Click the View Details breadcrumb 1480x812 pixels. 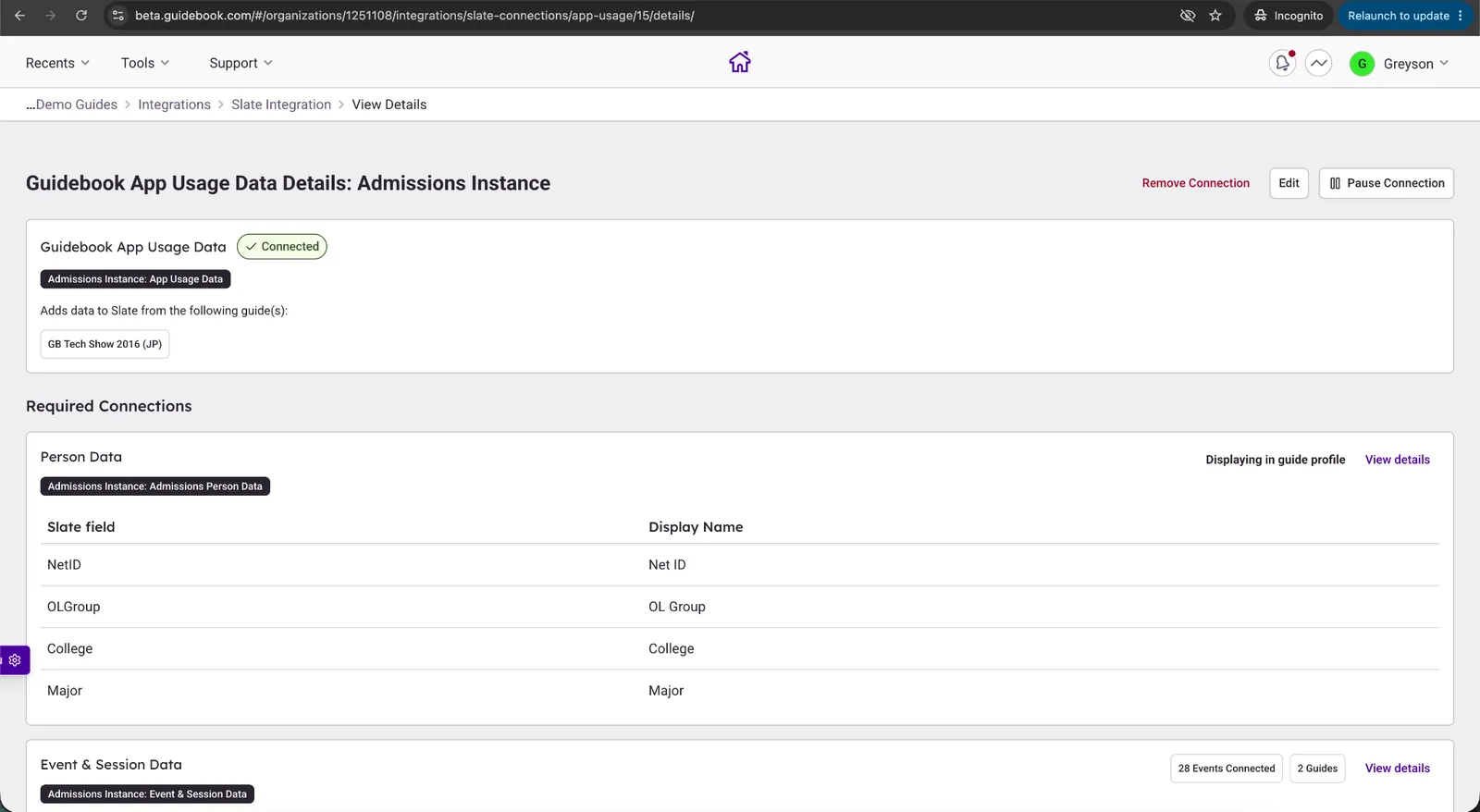pyautogui.click(x=388, y=105)
